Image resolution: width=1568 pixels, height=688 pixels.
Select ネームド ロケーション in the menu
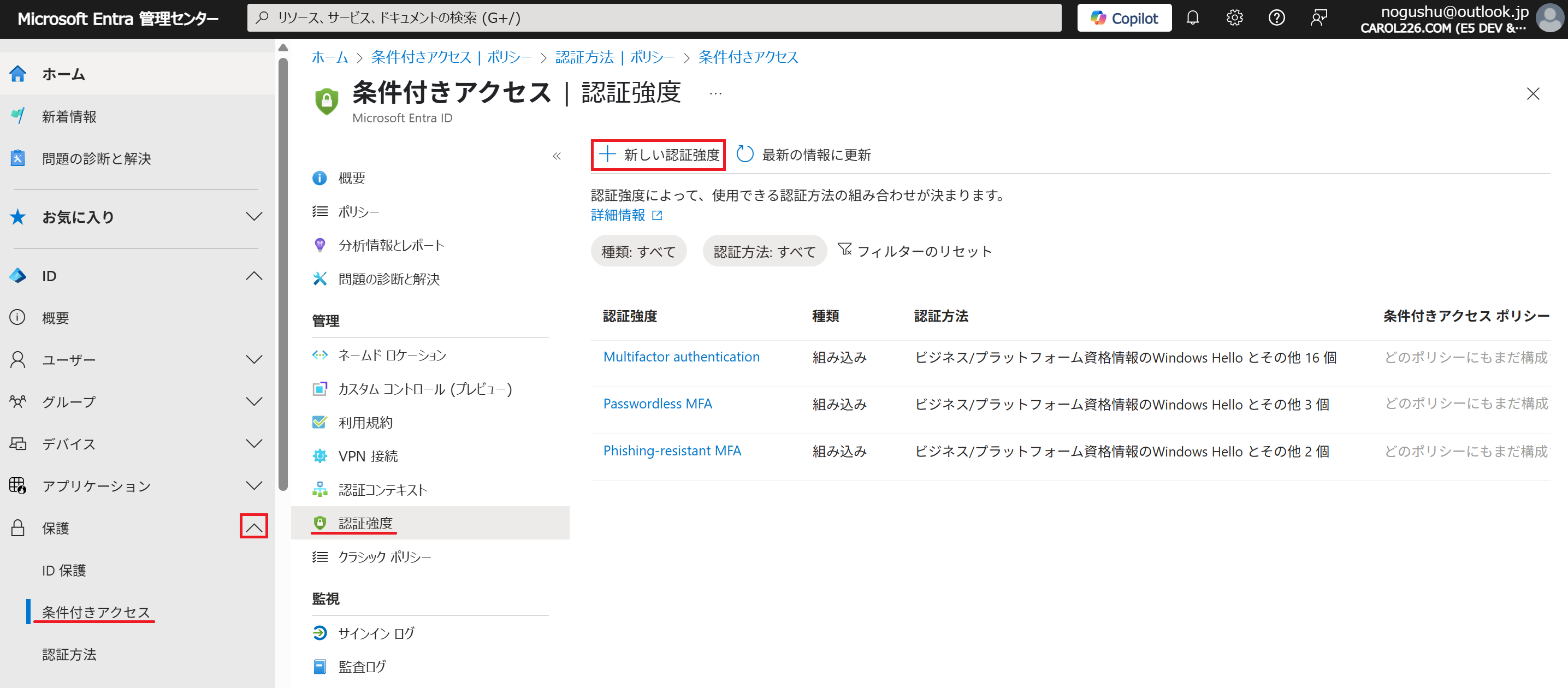392,355
